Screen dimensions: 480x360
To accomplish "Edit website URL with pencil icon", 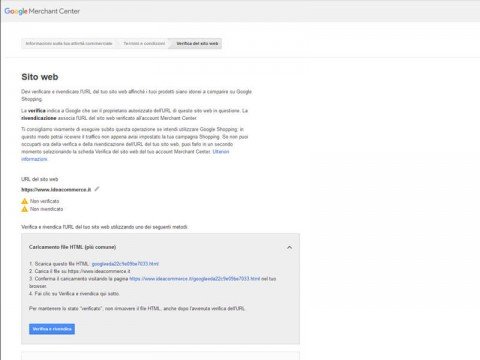I will (97, 189).
